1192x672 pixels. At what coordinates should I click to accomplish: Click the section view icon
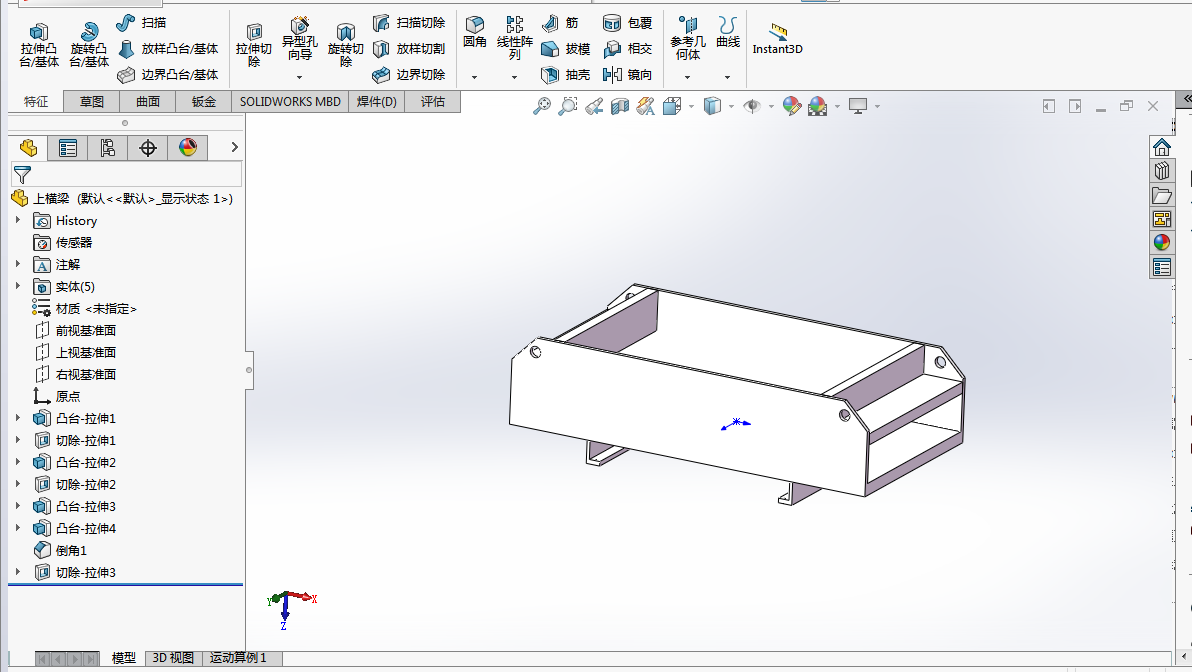point(620,106)
